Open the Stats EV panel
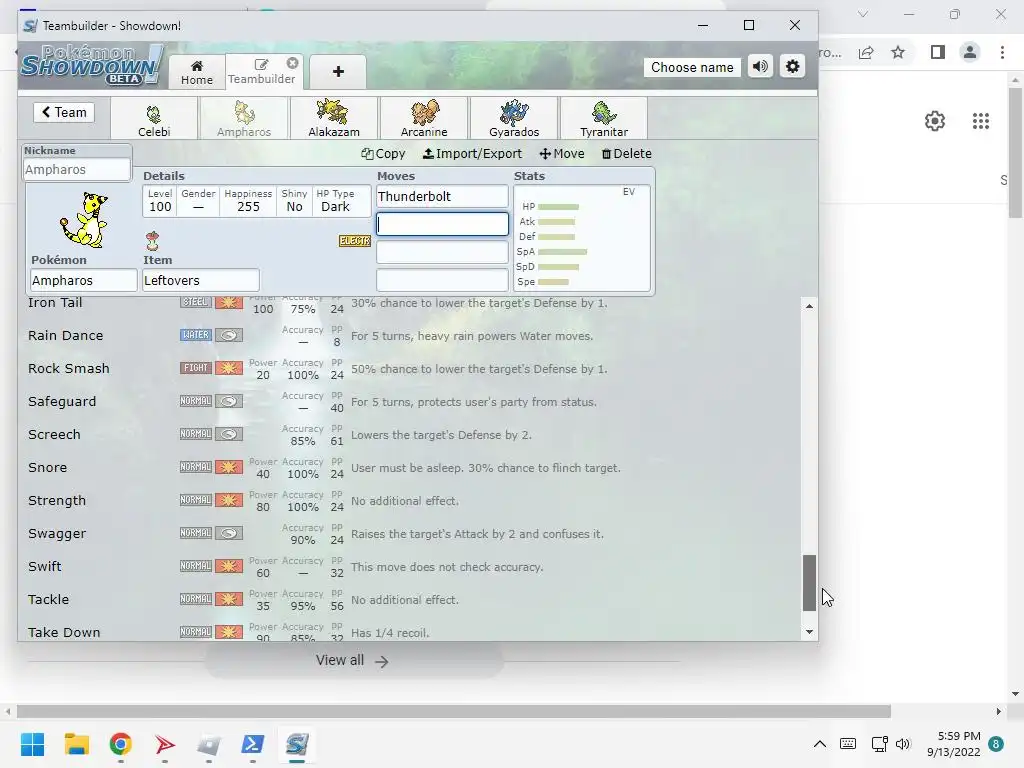This screenshot has width=1024, height=768. pyautogui.click(x=582, y=238)
